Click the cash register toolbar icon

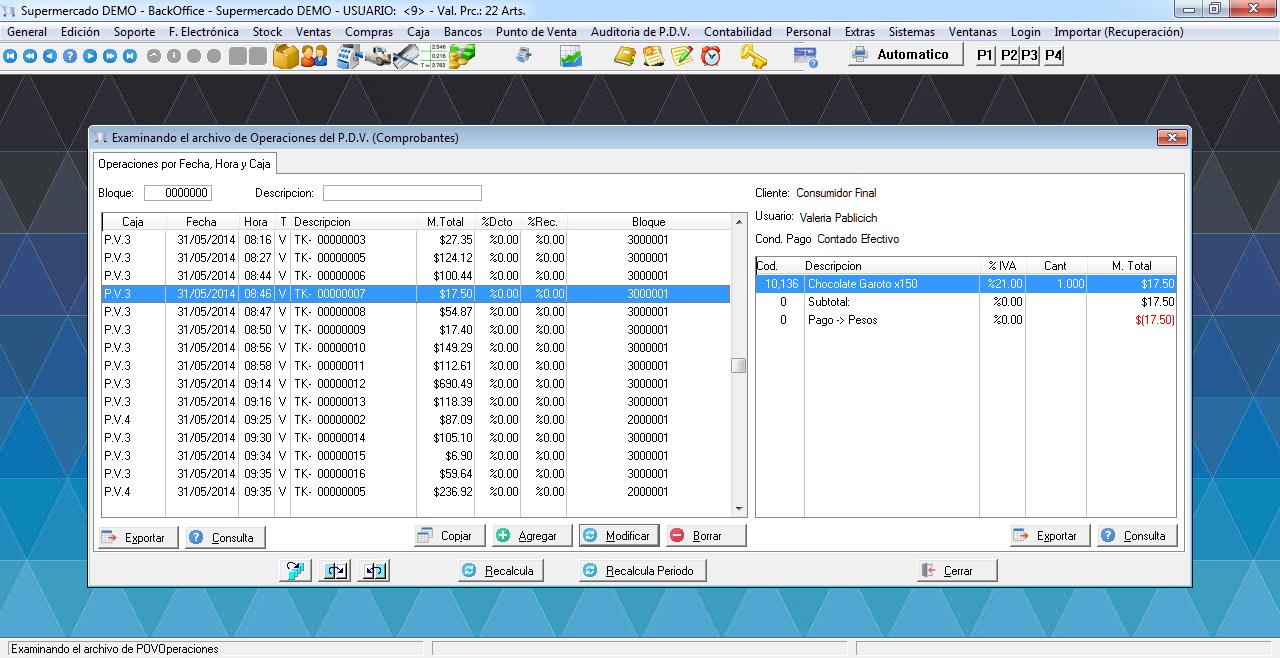[348, 56]
